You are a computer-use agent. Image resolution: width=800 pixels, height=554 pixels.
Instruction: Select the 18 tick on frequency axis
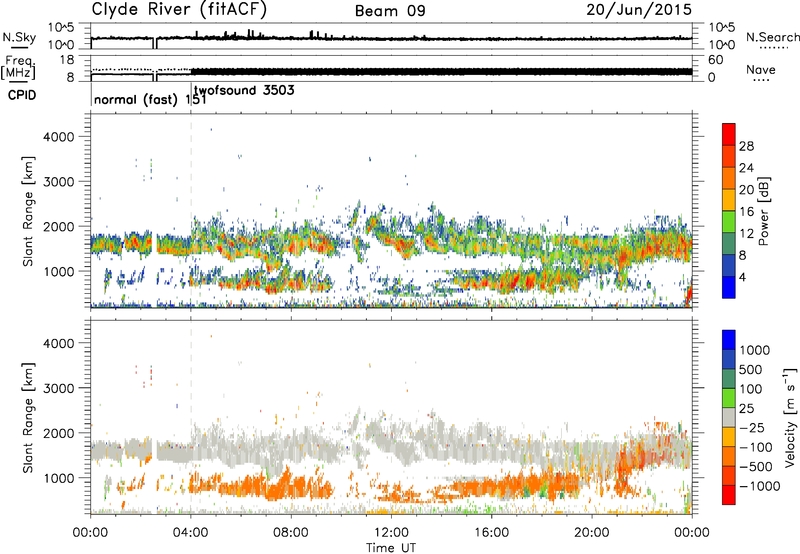tap(67, 60)
